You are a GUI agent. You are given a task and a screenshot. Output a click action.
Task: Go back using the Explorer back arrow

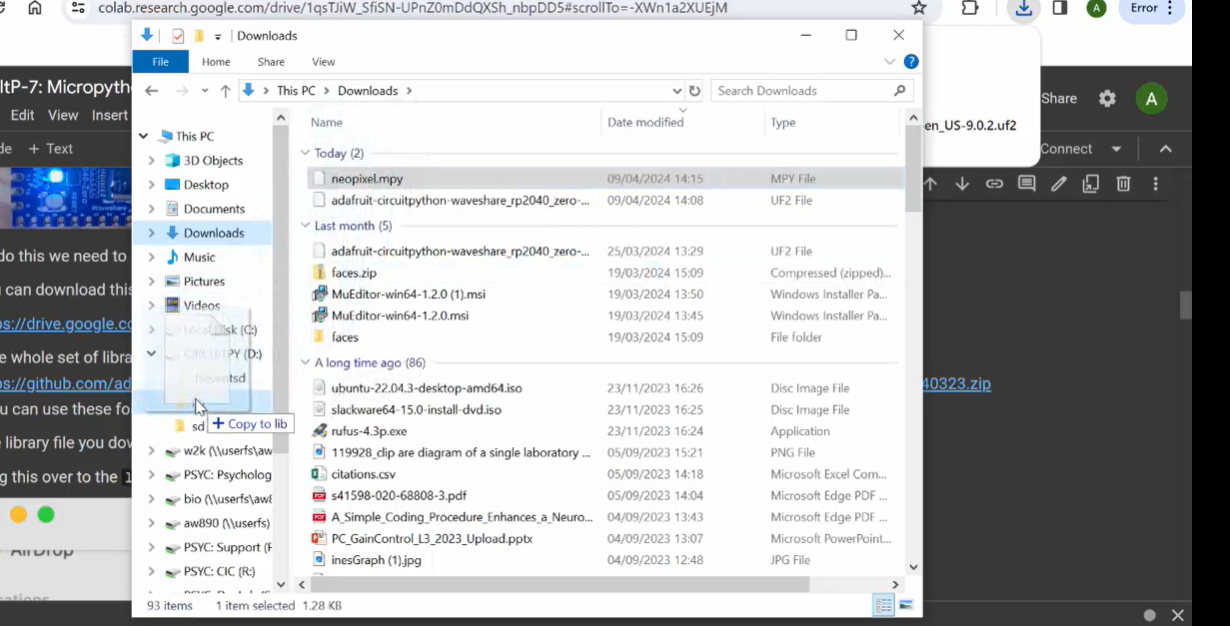coord(151,91)
